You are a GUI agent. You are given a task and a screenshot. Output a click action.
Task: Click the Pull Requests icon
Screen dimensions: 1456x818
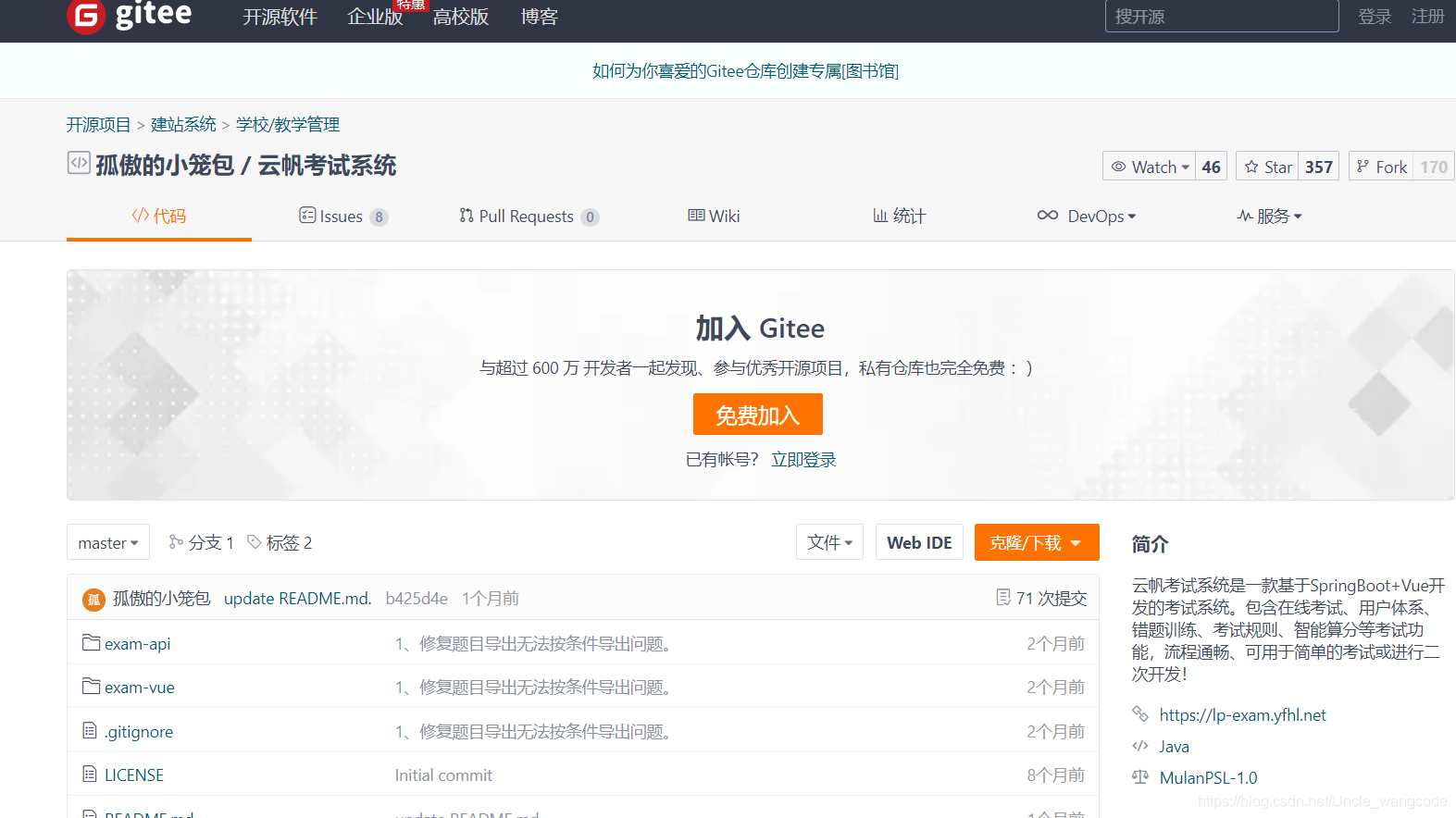[x=467, y=216]
